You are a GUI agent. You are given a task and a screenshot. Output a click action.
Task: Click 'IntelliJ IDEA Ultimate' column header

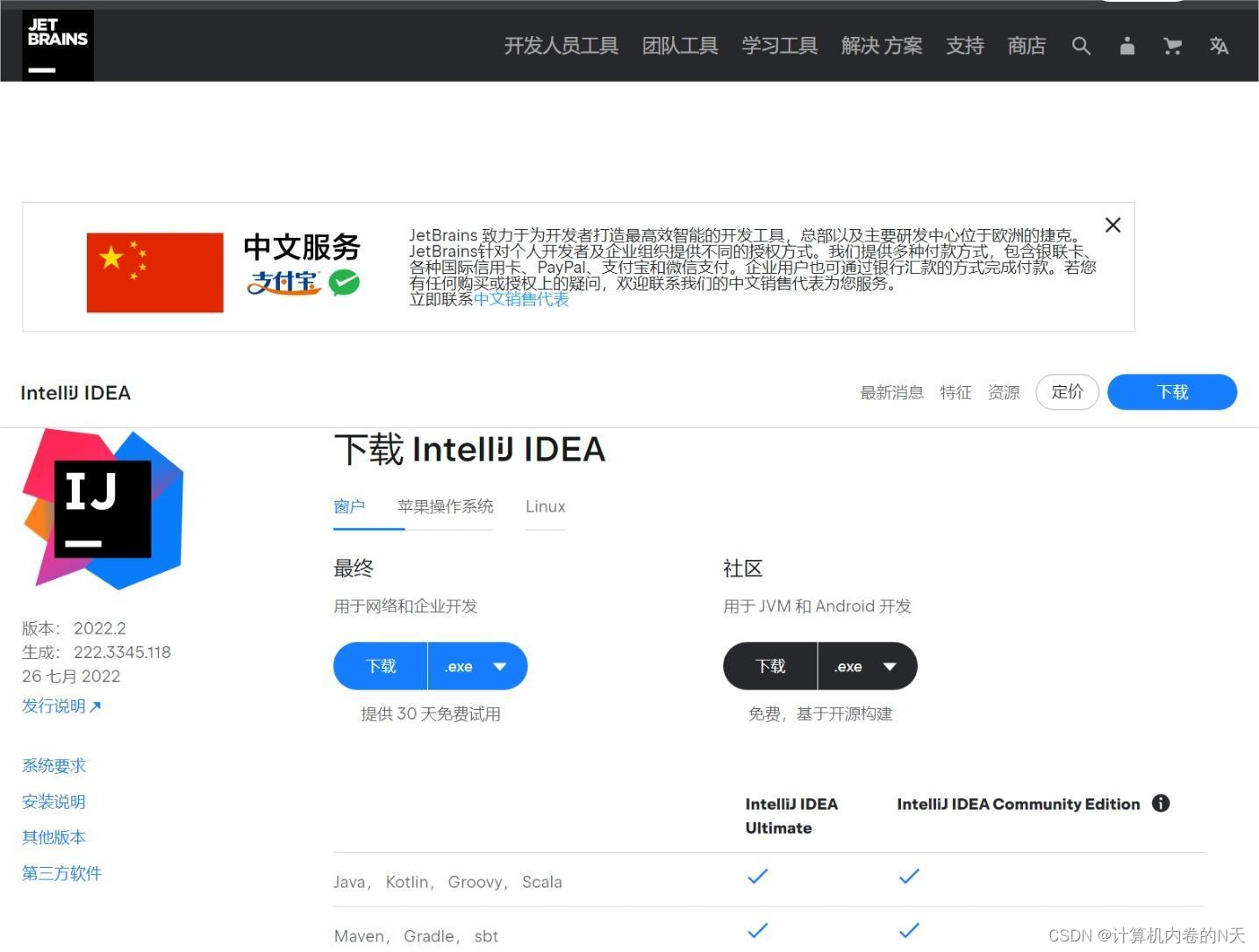[791, 816]
